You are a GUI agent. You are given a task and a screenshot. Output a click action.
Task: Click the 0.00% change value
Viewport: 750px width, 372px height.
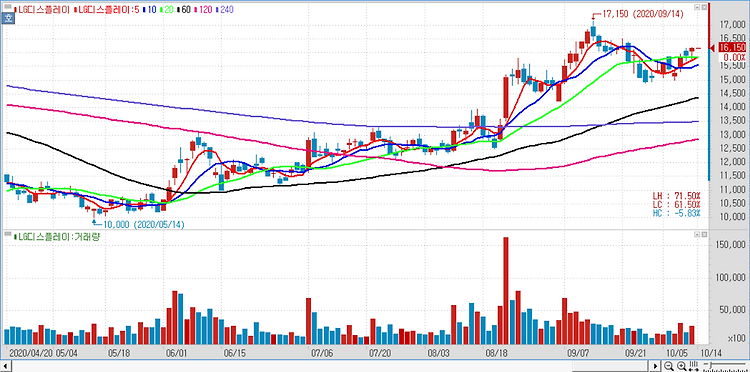tap(734, 57)
